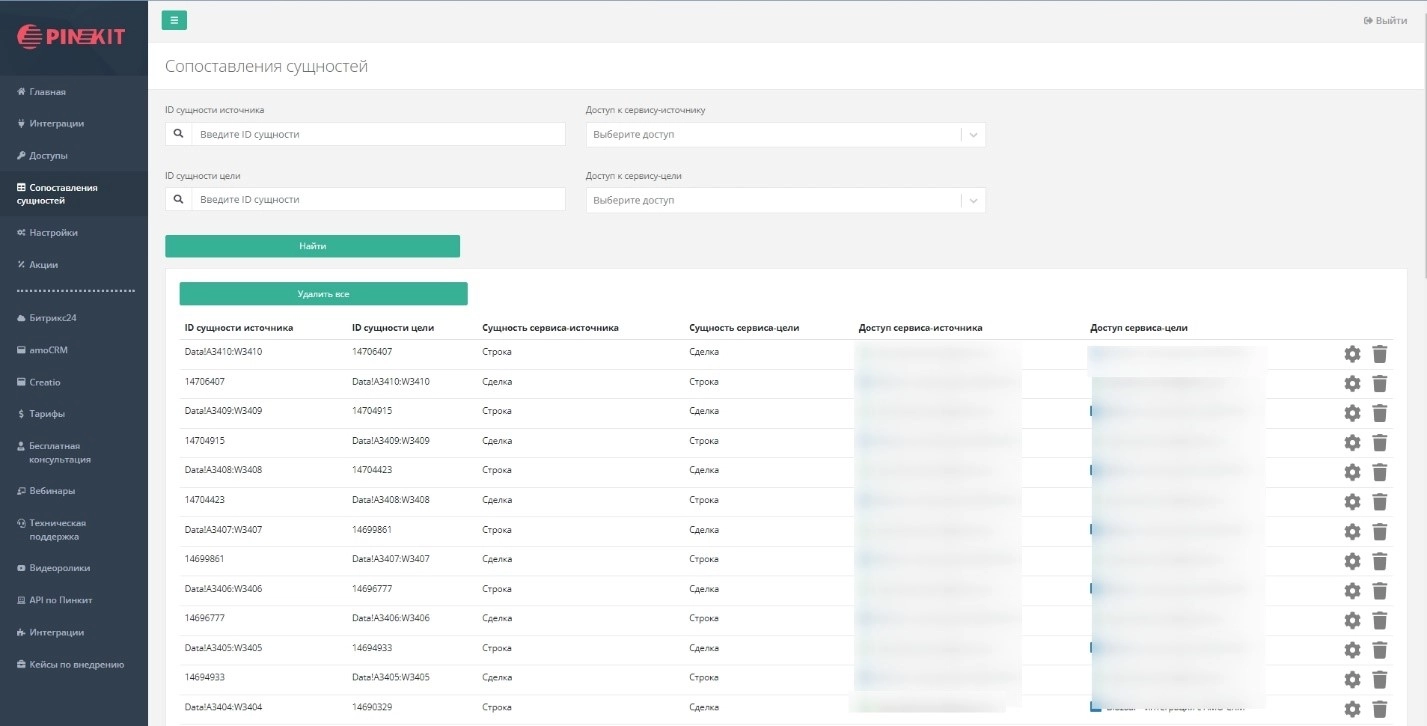Click trash icon for row Data!A3407:W3407
Screen dimensions: 1427x726
point(1380,531)
